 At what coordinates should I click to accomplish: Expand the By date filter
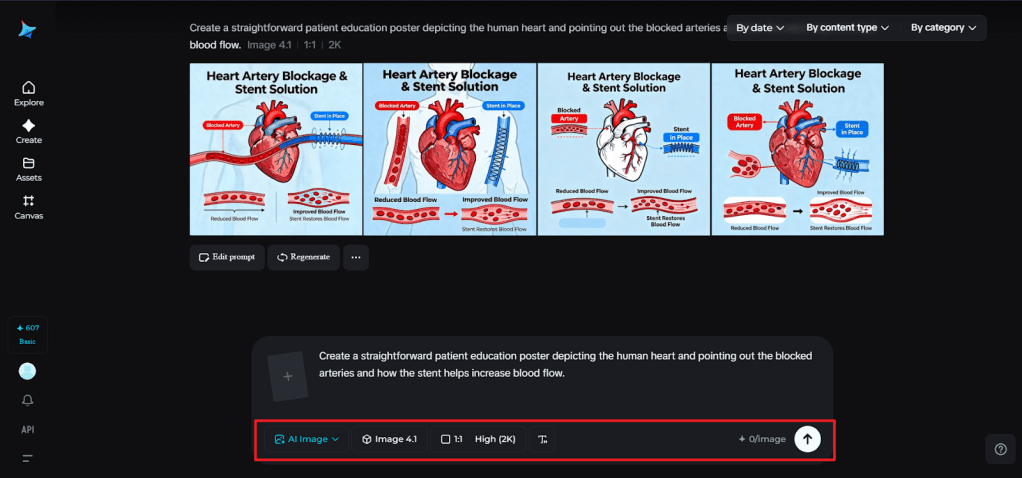coord(760,28)
